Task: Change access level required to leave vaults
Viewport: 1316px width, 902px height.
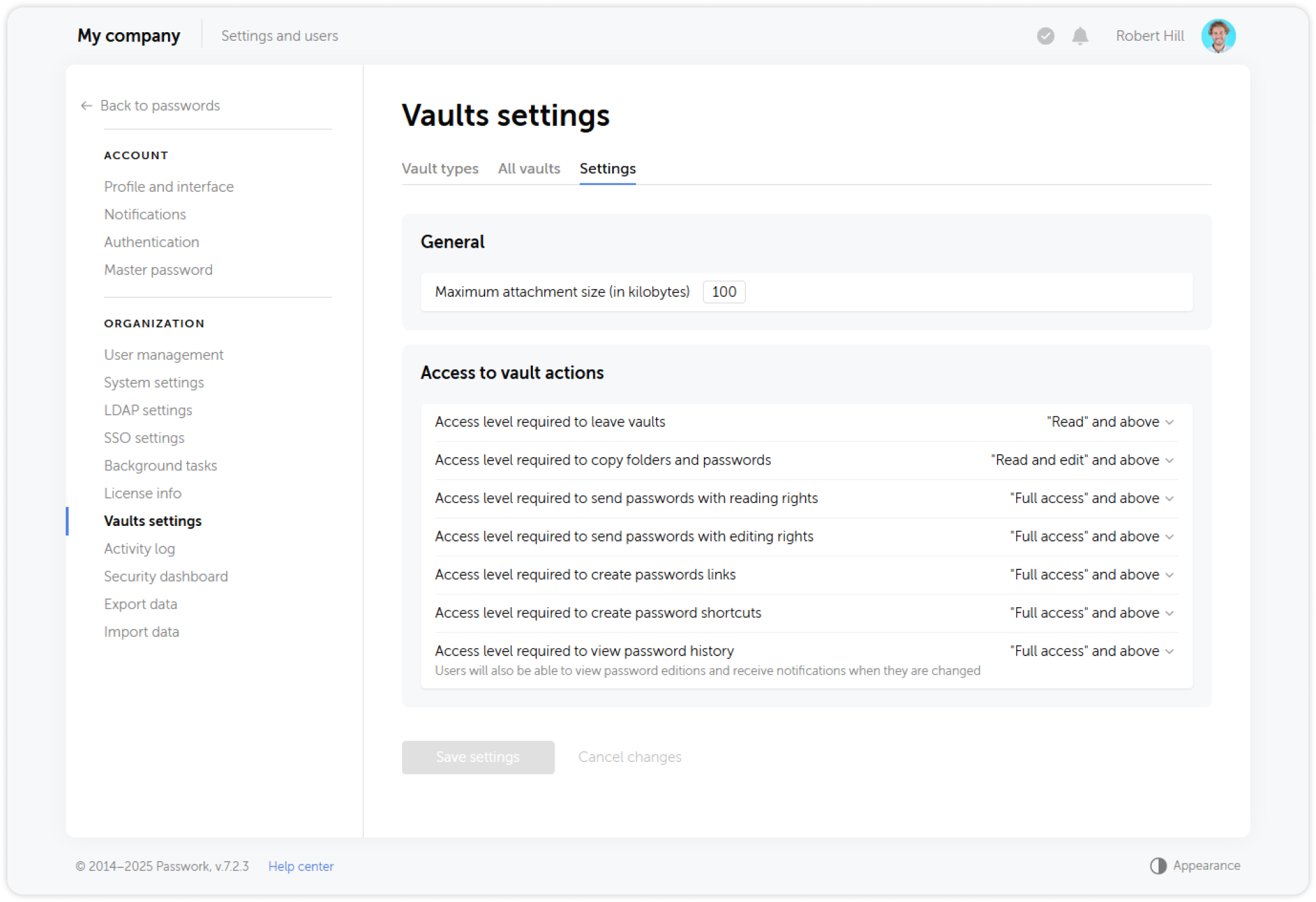Action: [x=1108, y=422]
